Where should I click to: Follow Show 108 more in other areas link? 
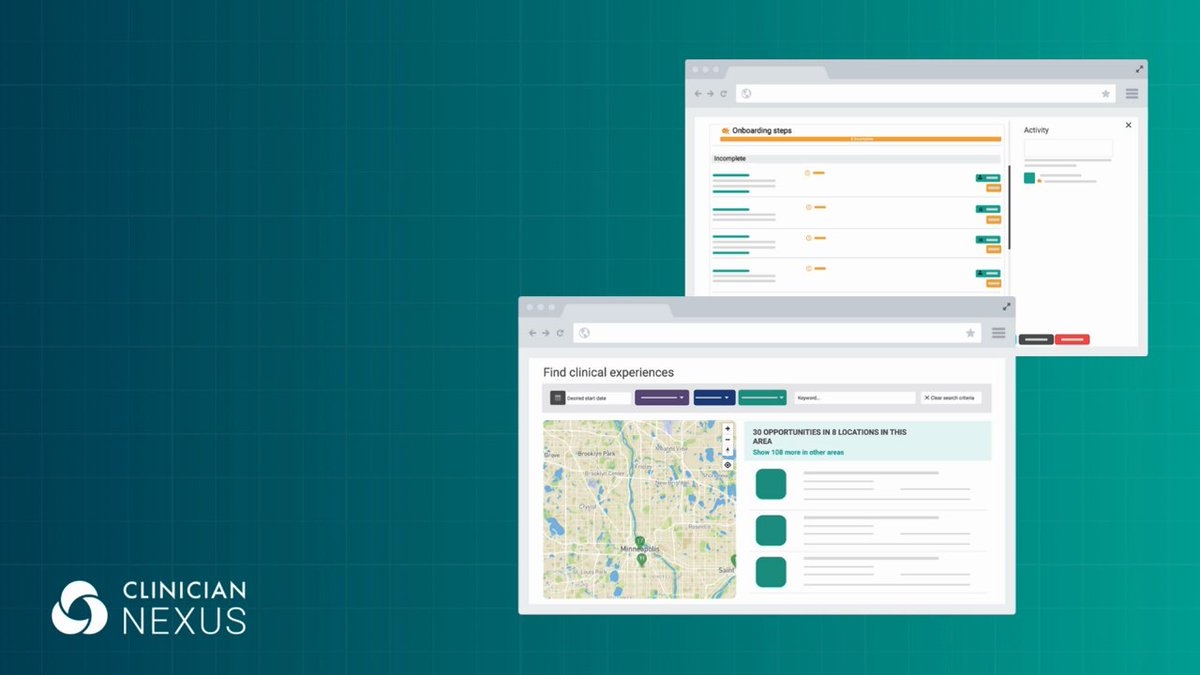coord(798,452)
